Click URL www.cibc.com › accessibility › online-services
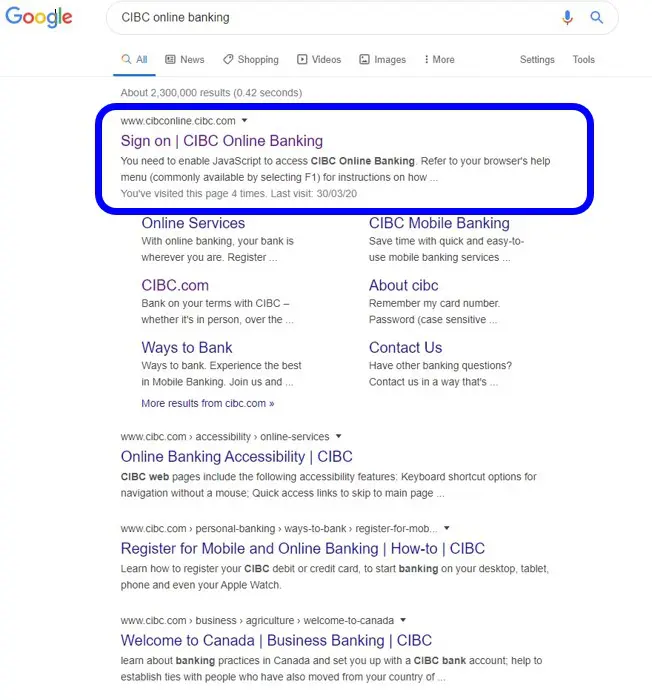Screen dimensions: 652x700 point(225,436)
